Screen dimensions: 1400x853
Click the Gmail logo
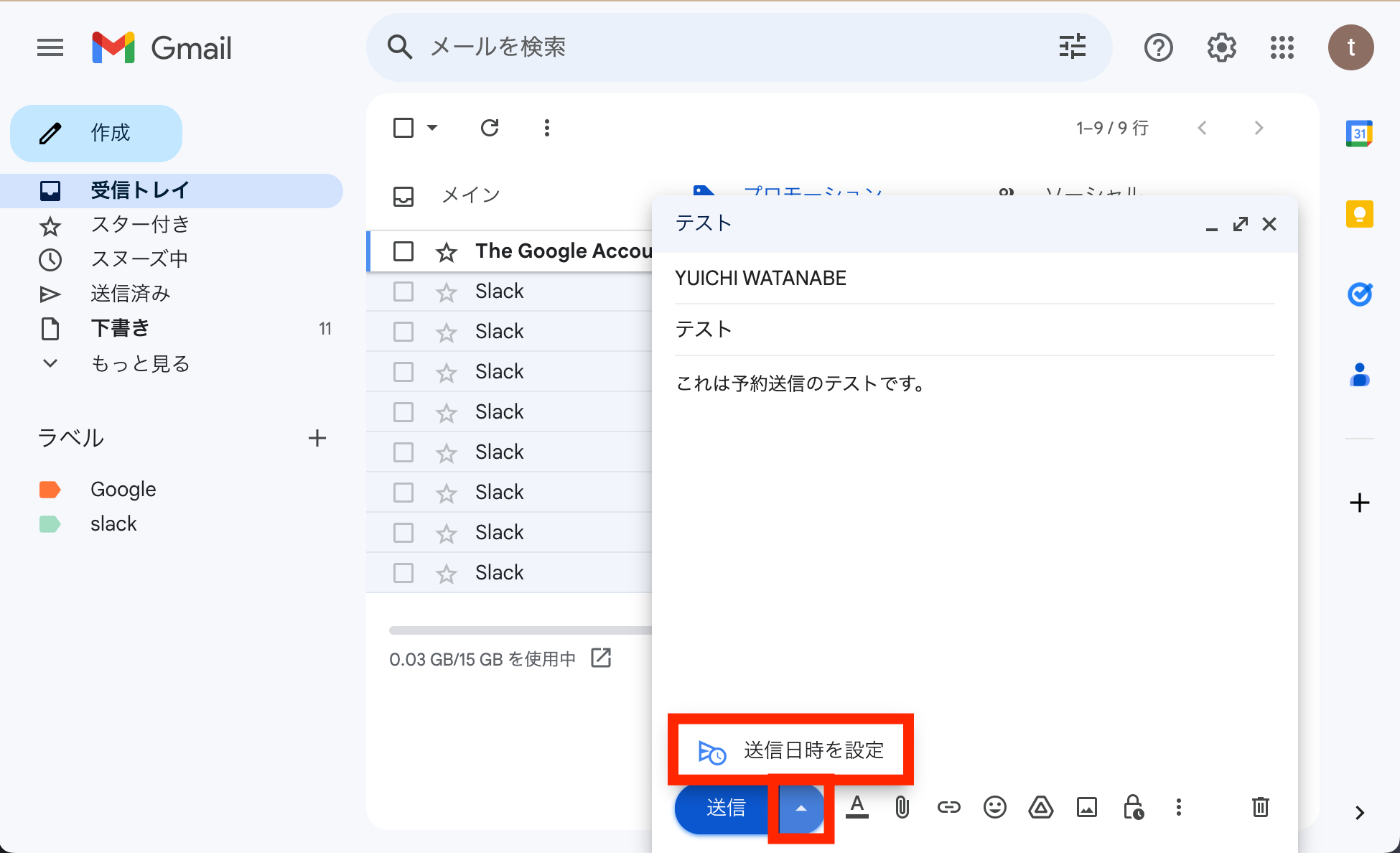162,48
